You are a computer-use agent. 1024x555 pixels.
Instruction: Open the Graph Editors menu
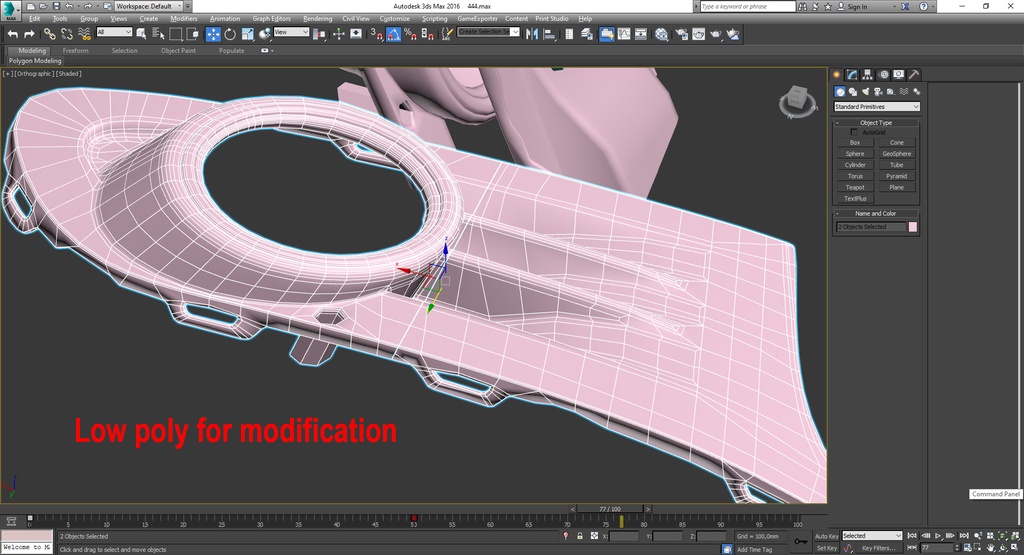[272, 18]
